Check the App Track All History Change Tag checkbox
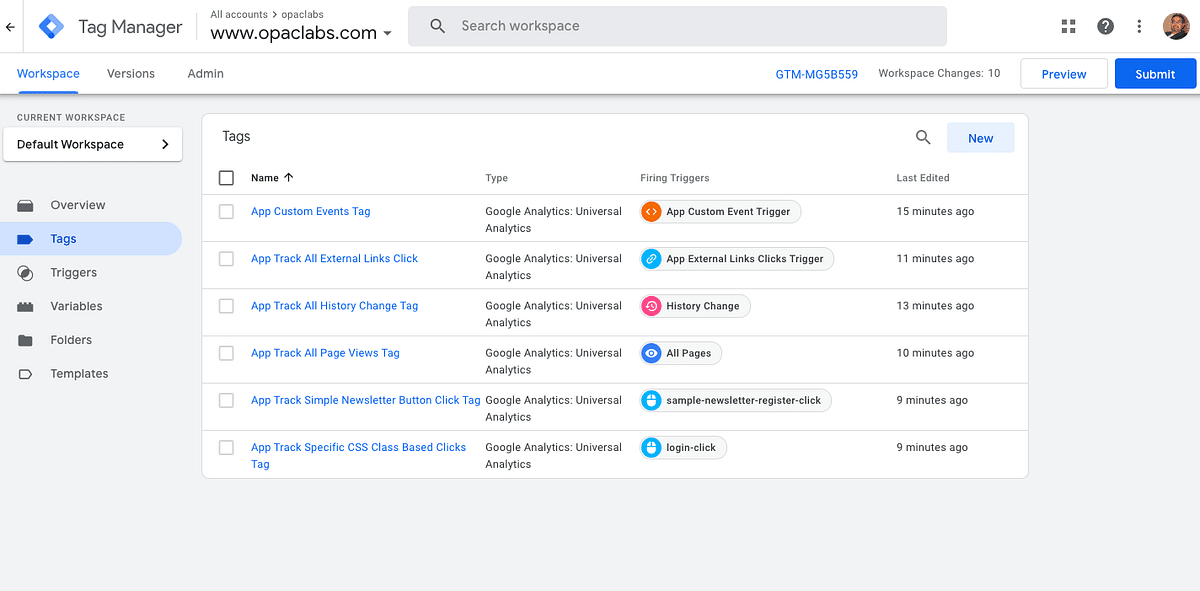This screenshot has height=591, width=1200. pyautogui.click(x=226, y=306)
